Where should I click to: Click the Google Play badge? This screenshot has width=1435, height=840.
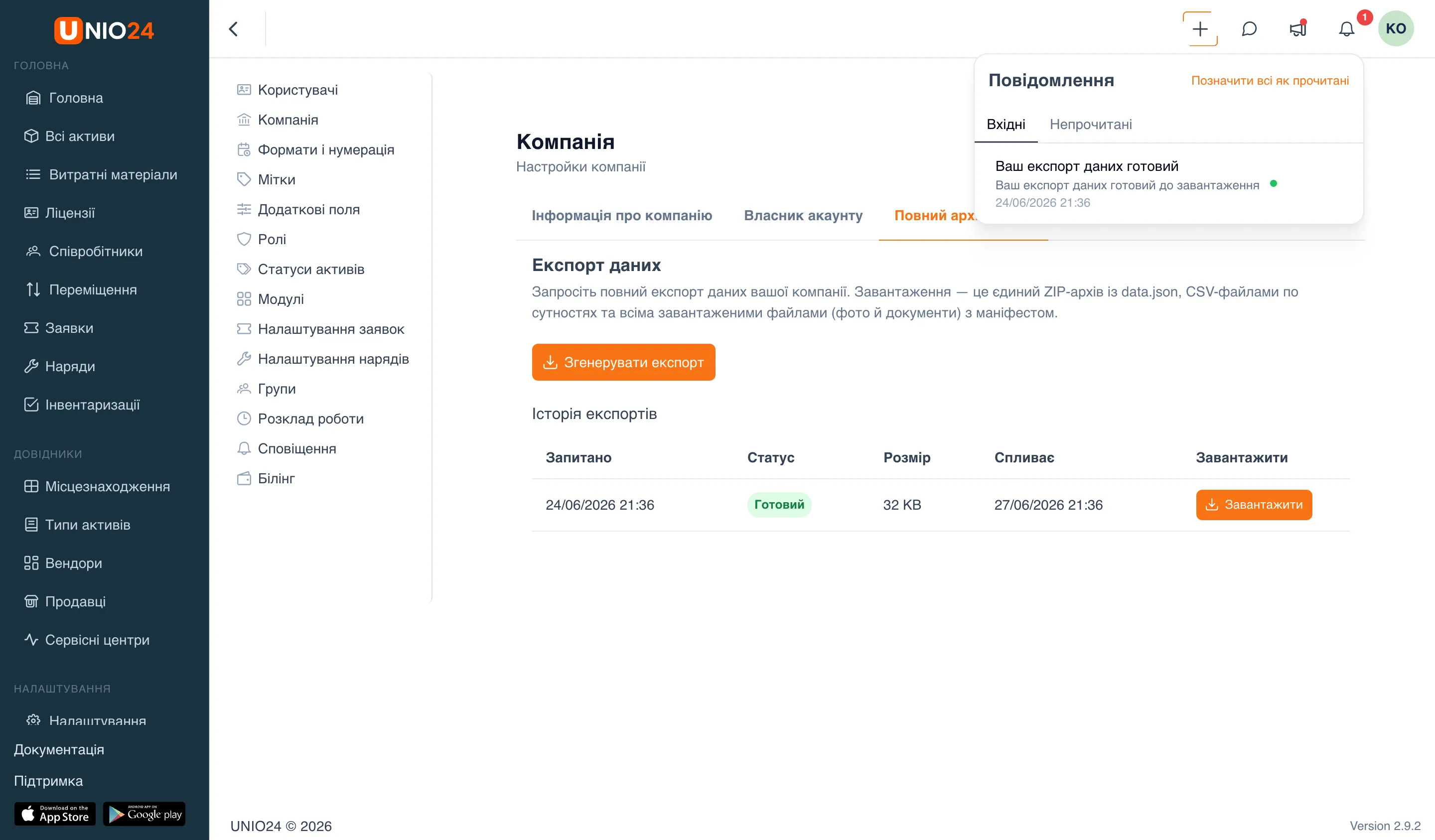(x=144, y=814)
